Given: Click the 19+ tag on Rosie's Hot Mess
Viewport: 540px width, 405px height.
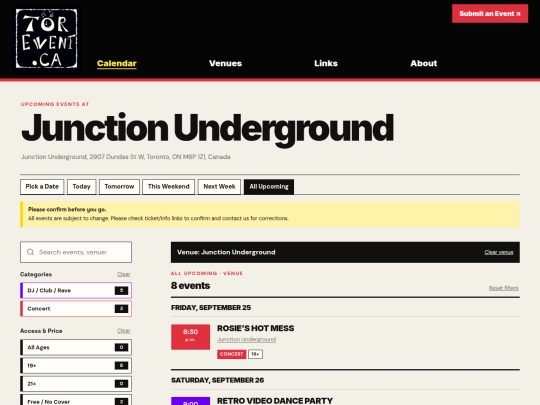Looking at the screenshot, I should 255,354.
